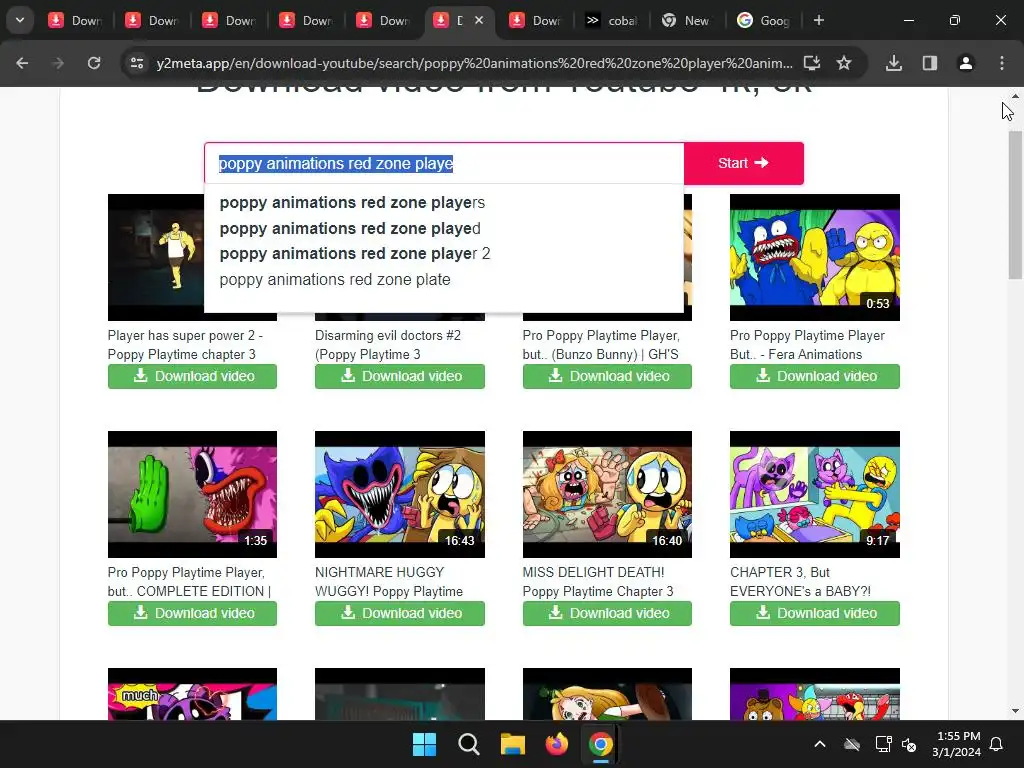Open the 1:35 green hand thumbnail
This screenshot has width=1024, height=768.
[x=192, y=494]
